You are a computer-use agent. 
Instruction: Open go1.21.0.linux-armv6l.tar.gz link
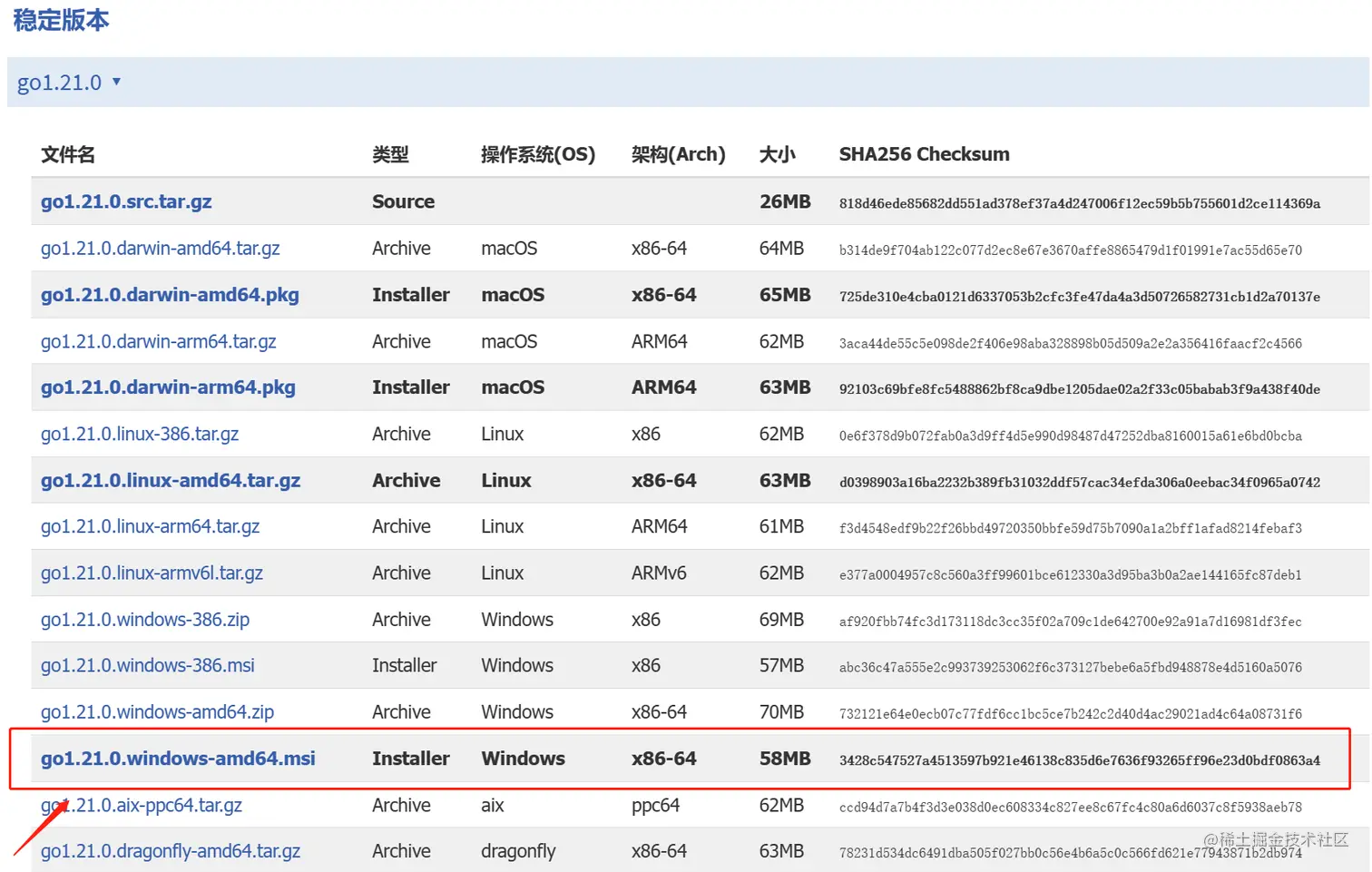(x=152, y=573)
